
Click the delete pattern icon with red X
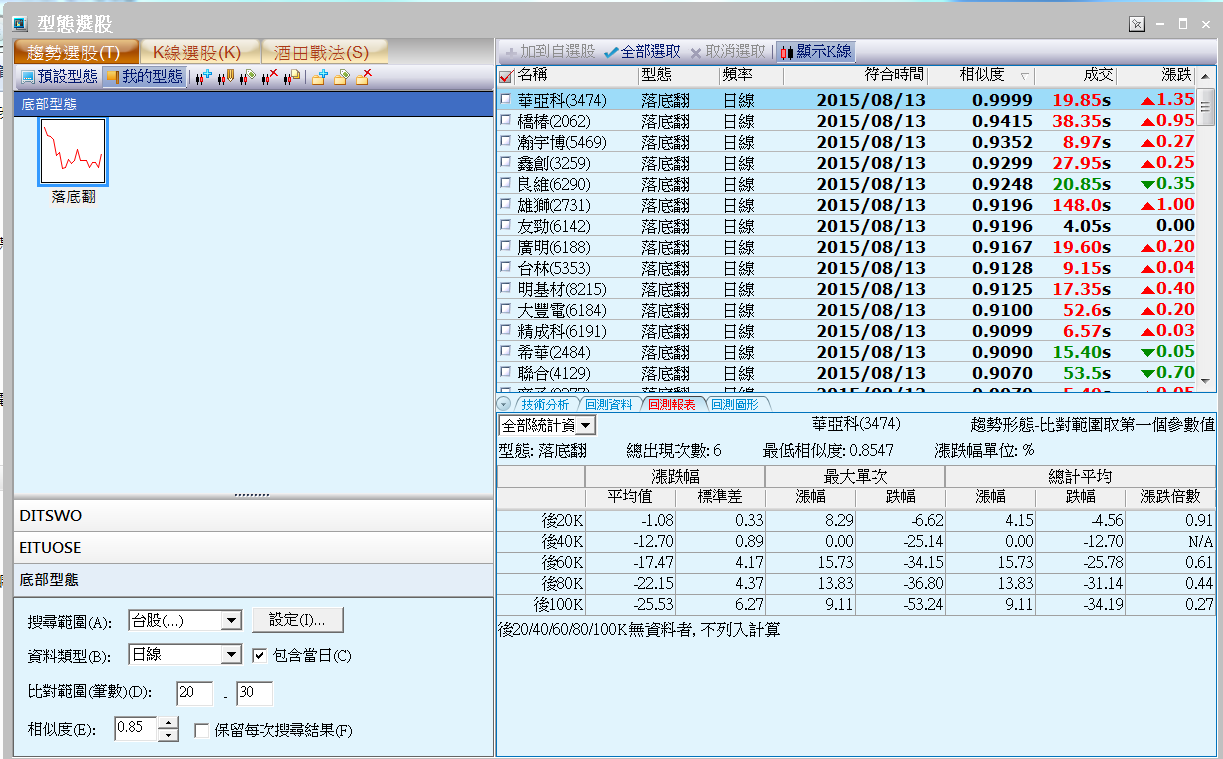pos(269,77)
